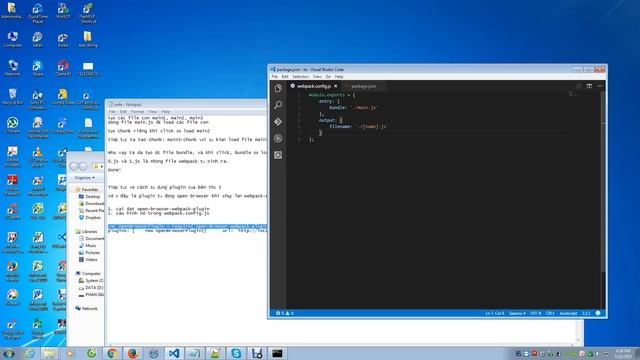Open the File menu in VS Code
The height and width of the screenshot is (360, 640).
pyautogui.click(x=275, y=77)
